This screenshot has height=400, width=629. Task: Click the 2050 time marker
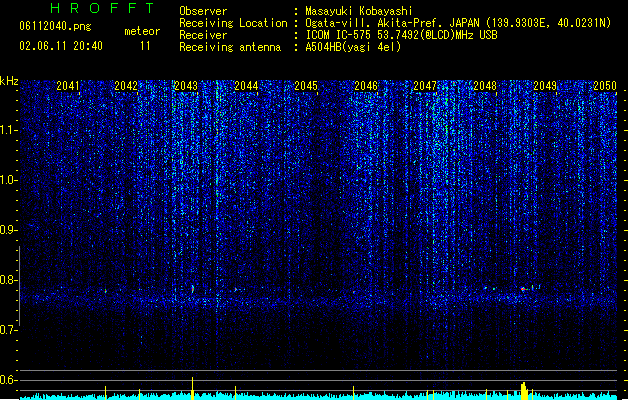605,86
